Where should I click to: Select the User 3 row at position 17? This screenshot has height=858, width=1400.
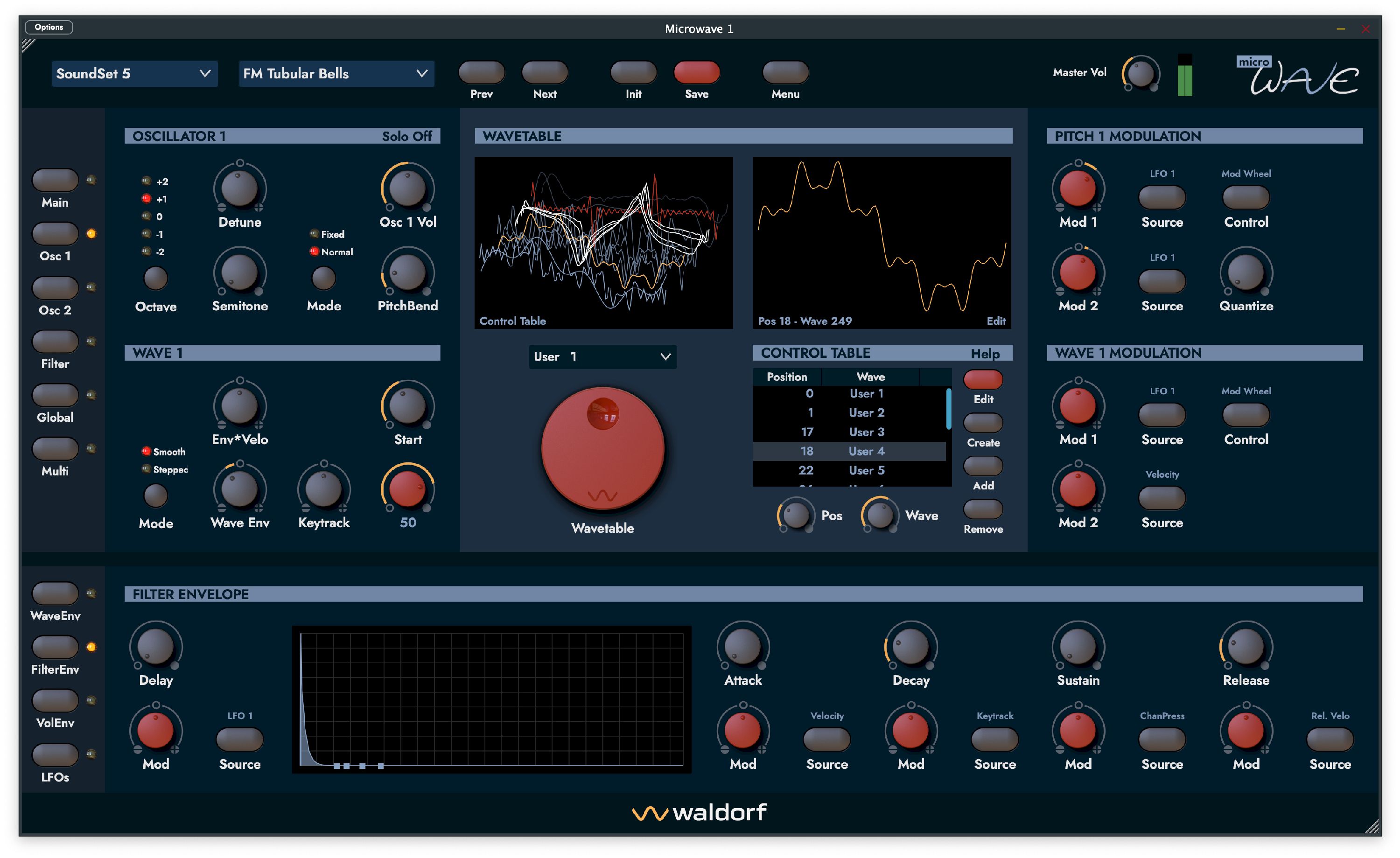click(x=849, y=432)
